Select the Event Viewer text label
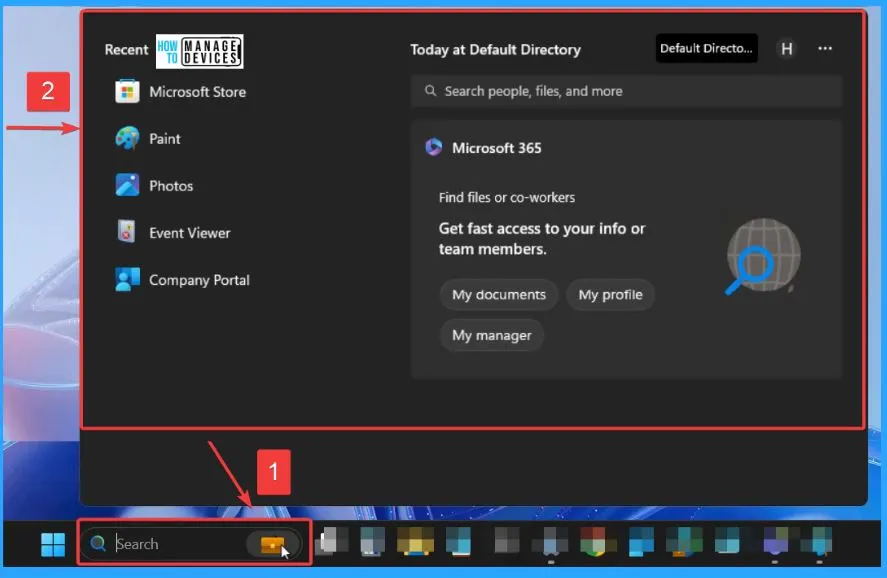Image resolution: width=887 pixels, height=578 pixels. click(x=190, y=232)
